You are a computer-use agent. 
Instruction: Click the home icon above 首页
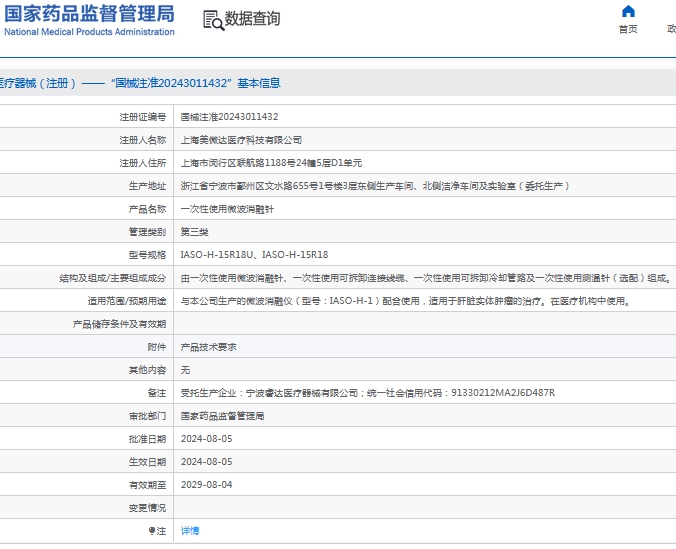coord(628,11)
